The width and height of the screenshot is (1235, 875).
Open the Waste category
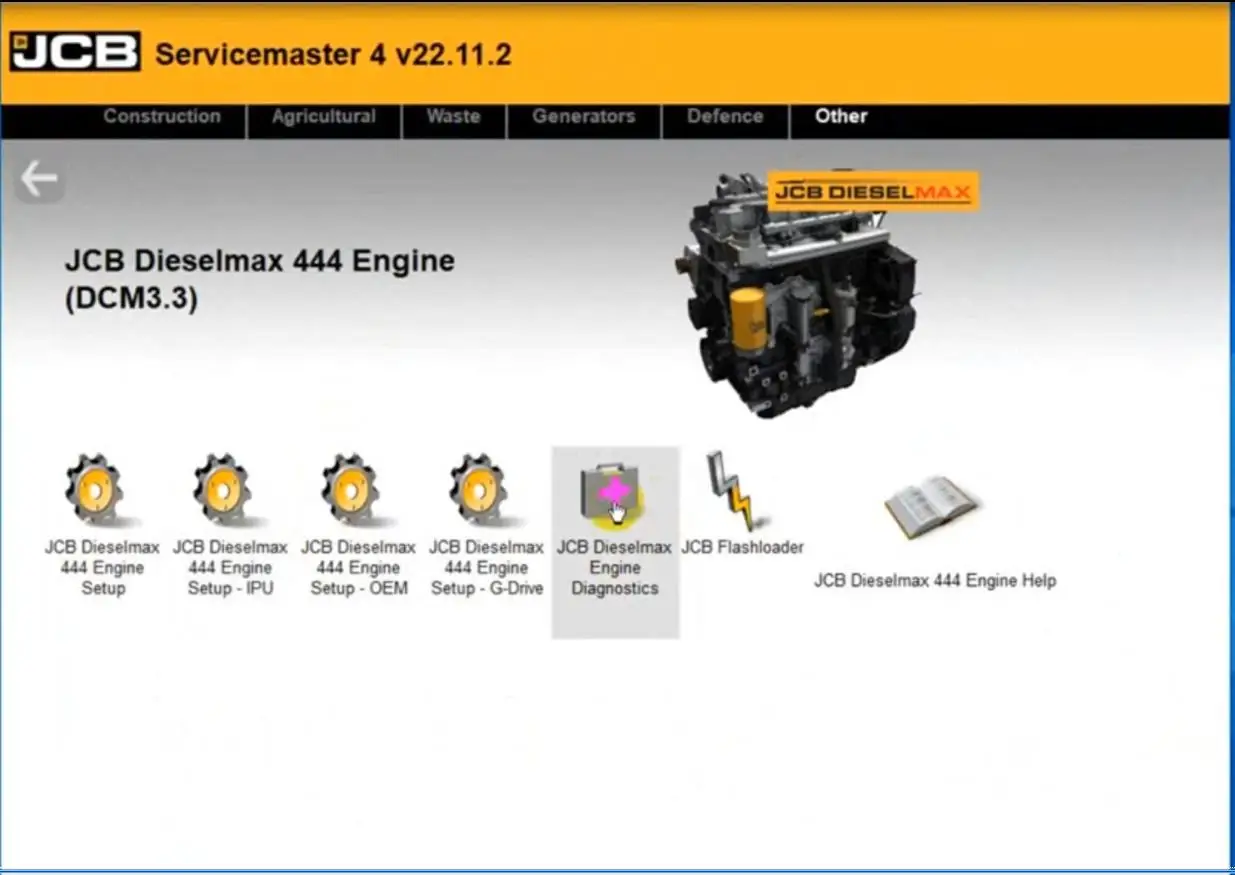click(x=453, y=117)
